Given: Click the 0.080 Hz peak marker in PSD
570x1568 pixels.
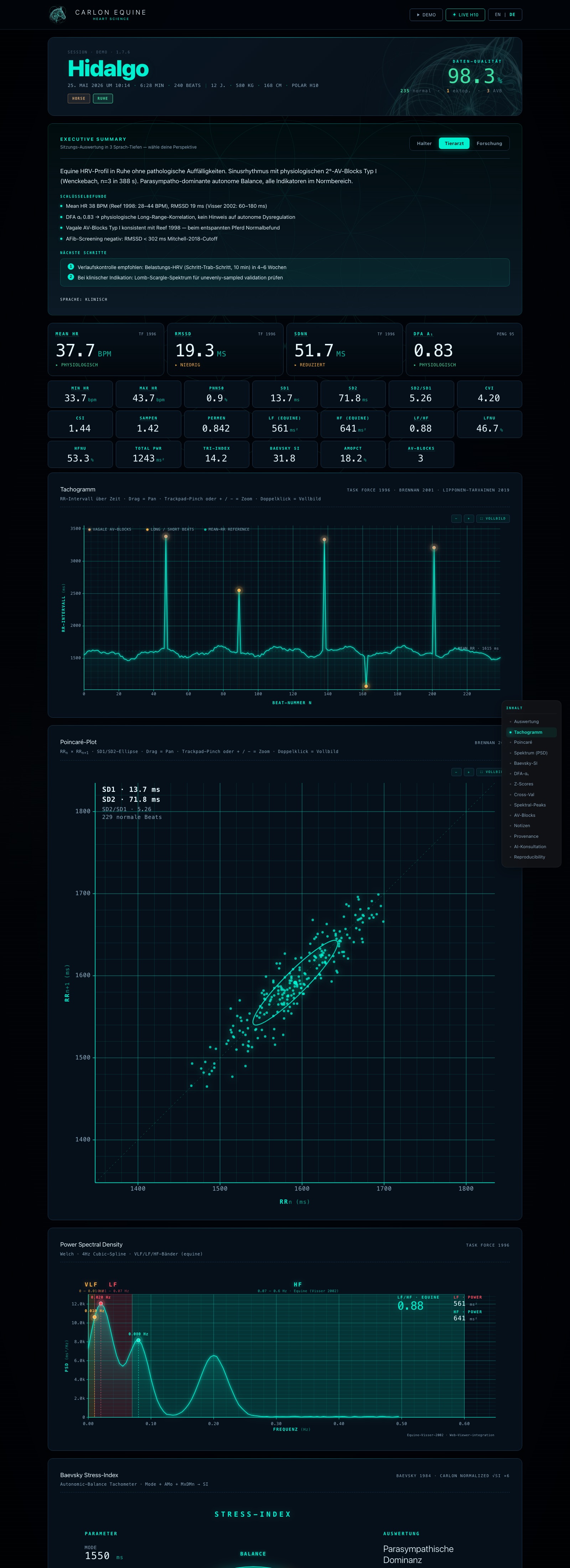Looking at the screenshot, I should 138,1340.
